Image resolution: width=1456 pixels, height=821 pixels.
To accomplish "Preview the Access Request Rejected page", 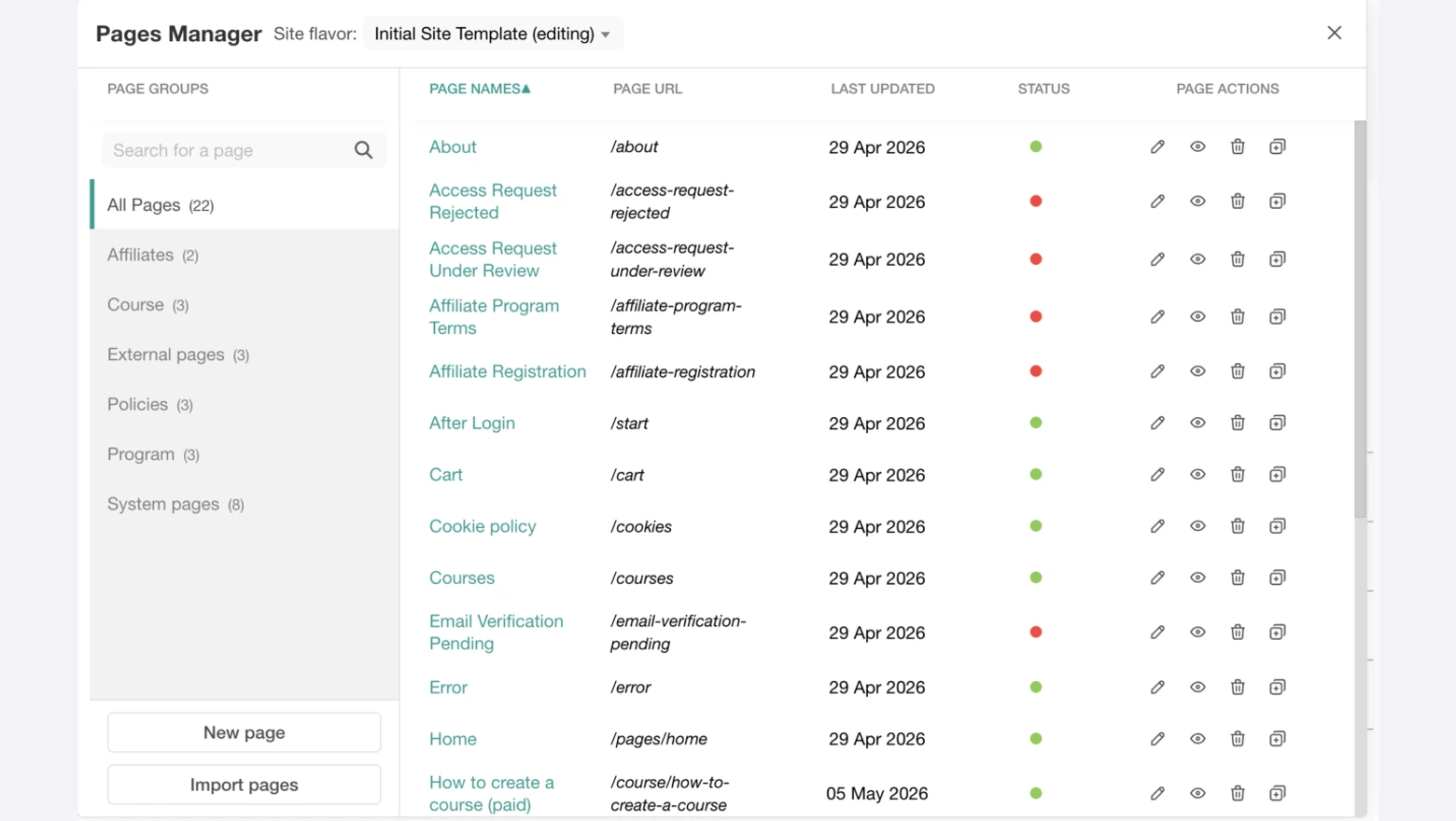I will pyautogui.click(x=1197, y=202).
